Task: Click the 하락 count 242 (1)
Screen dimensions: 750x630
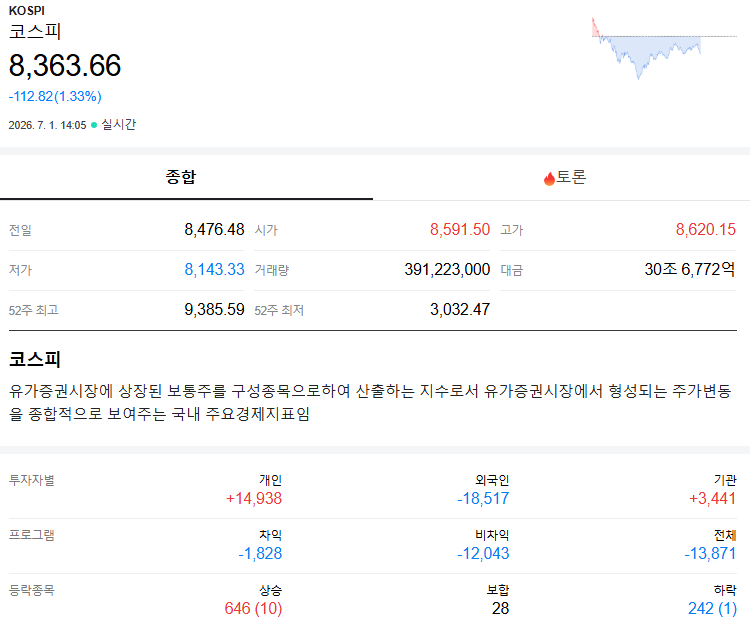Action: (712, 608)
